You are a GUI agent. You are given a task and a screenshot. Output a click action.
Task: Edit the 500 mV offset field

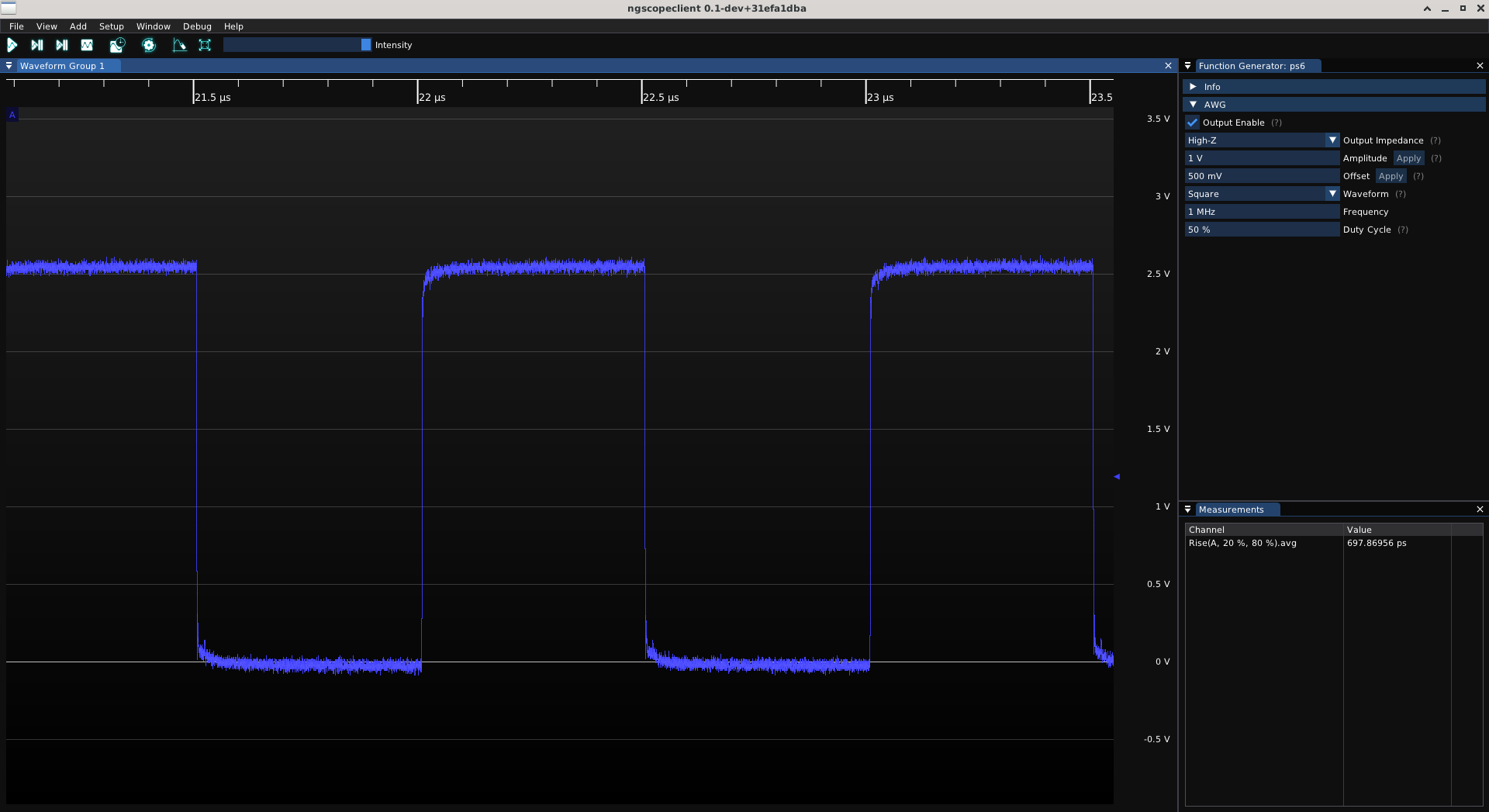tap(1262, 176)
